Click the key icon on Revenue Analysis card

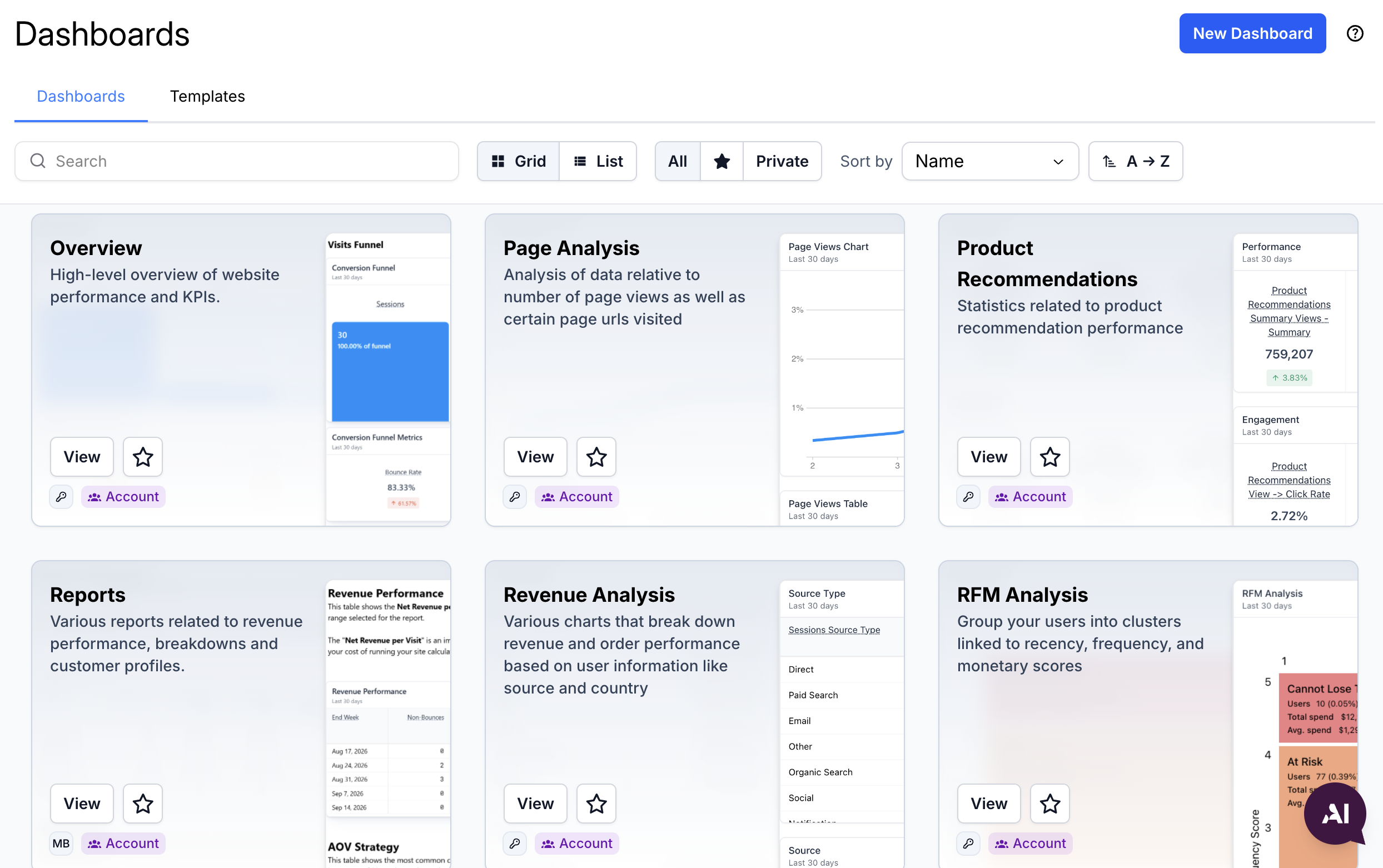point(515,844)
